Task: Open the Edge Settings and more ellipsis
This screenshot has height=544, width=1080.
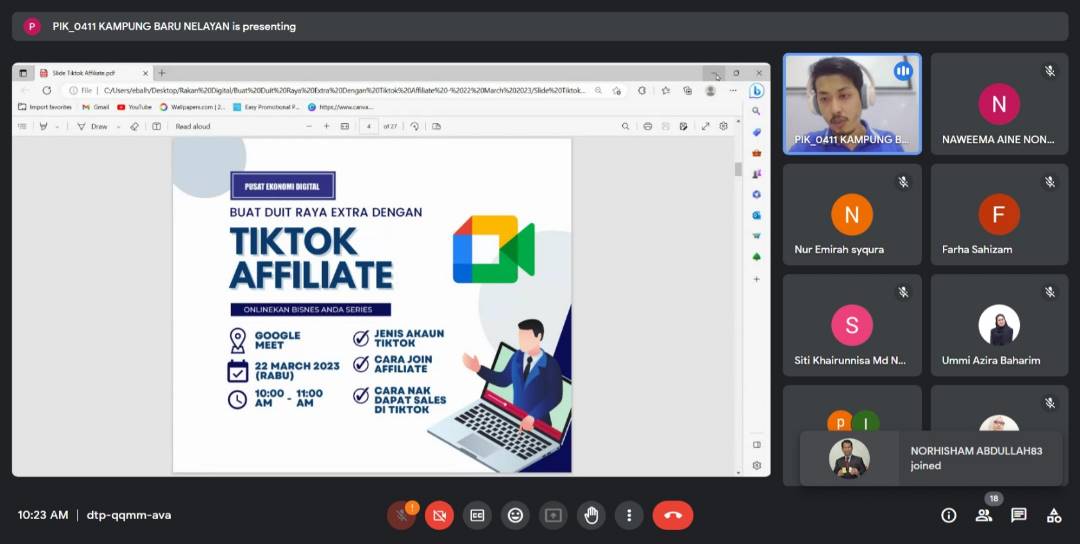Action: click(x=733, y=90)
